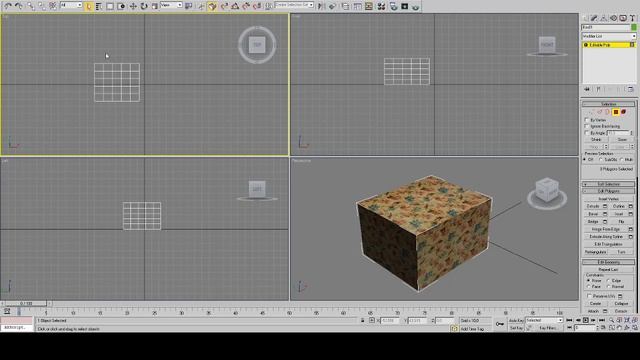640x360 pixels.
Task: Collapse the Edit Polygons rollout
Action: (x=608, y=191)
